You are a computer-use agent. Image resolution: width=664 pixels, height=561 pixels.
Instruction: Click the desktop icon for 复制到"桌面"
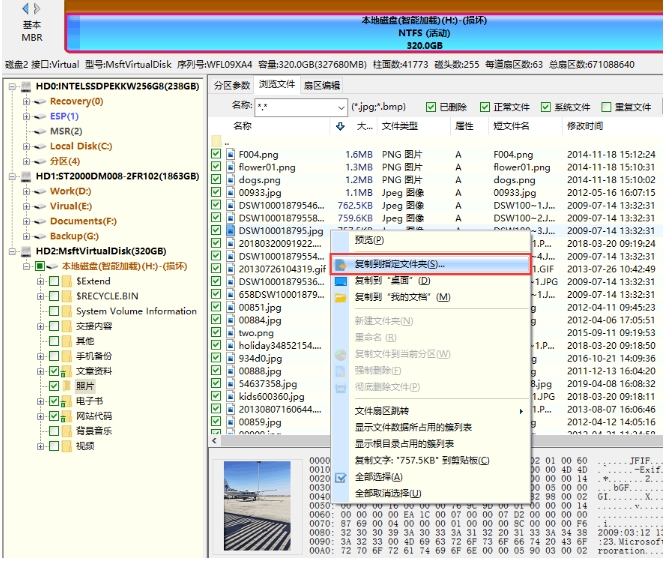point(341,281)
